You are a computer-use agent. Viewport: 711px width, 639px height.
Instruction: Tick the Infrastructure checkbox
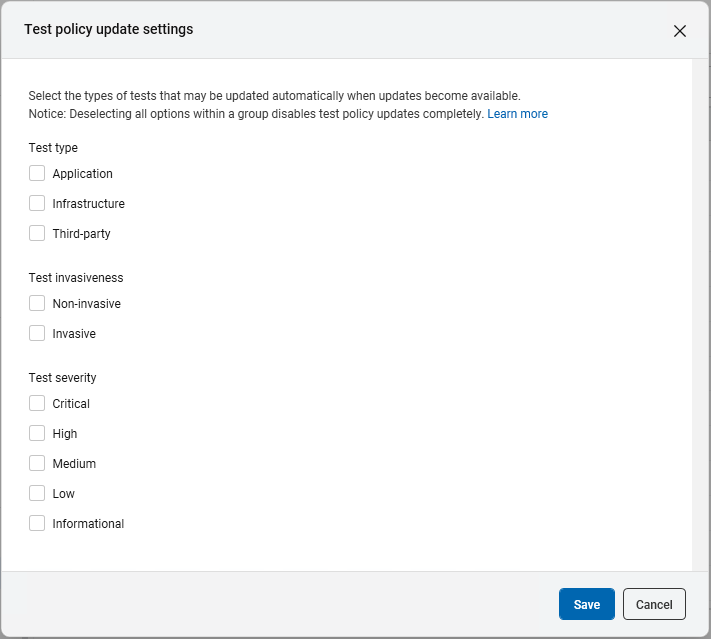tap(37, 204)
